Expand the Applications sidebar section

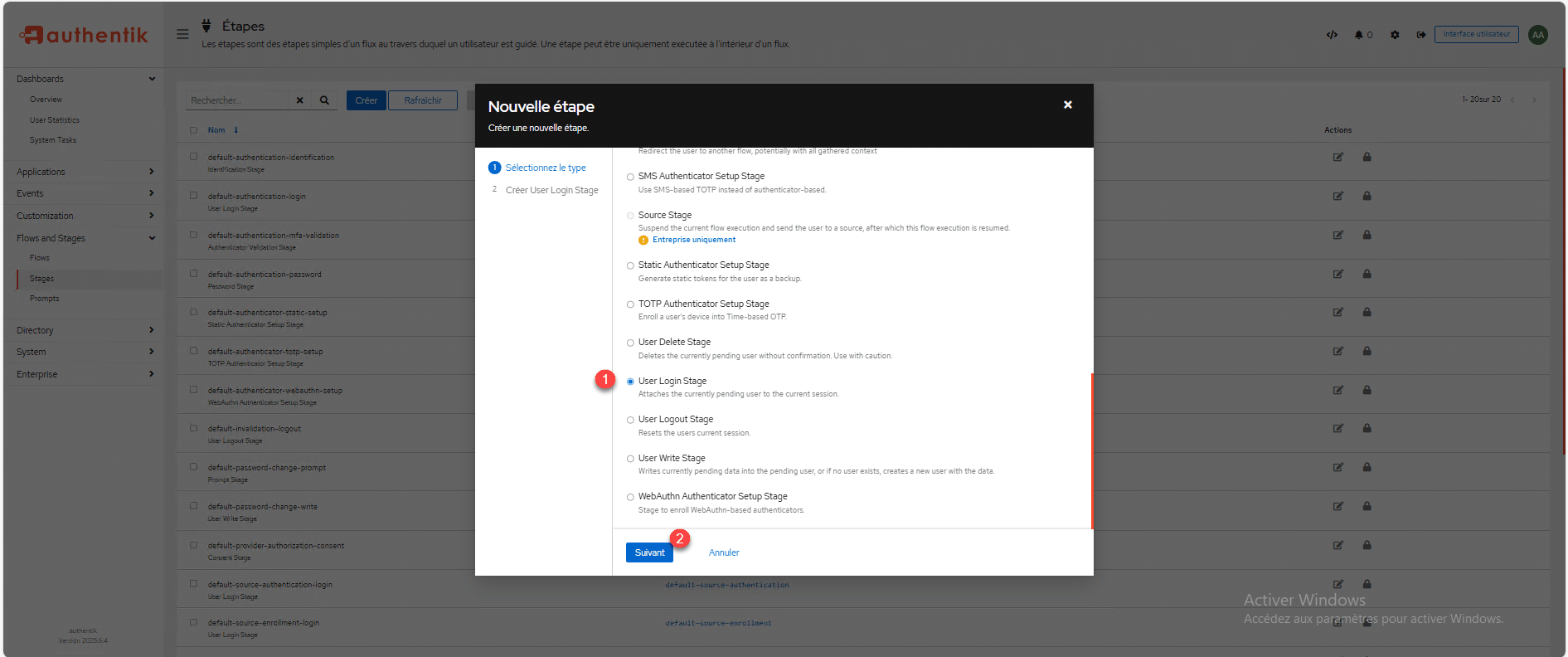point(83,172)
